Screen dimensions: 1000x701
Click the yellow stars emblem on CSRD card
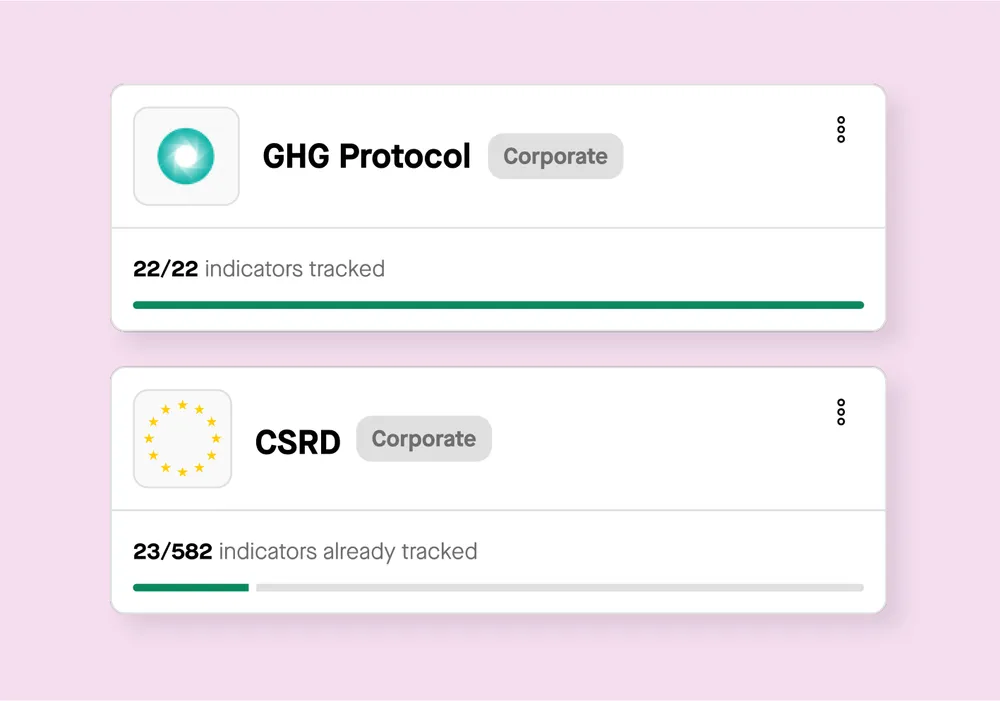point(183,439)
